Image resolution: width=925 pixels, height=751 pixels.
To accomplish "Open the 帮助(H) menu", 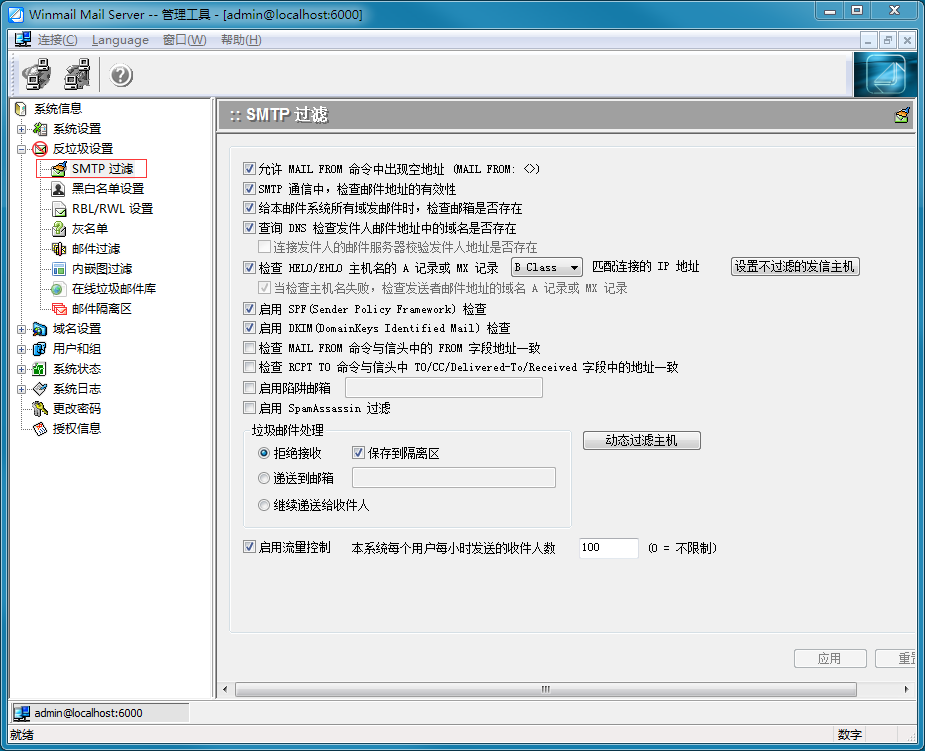I will tap(241, 40).
